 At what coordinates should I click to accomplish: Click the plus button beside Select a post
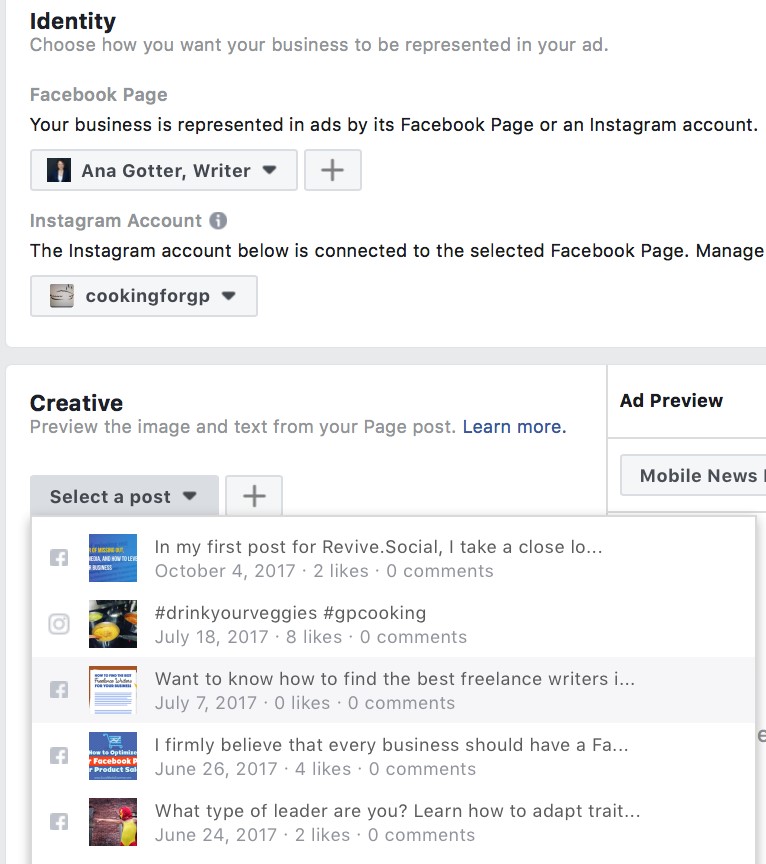[254, 496]
